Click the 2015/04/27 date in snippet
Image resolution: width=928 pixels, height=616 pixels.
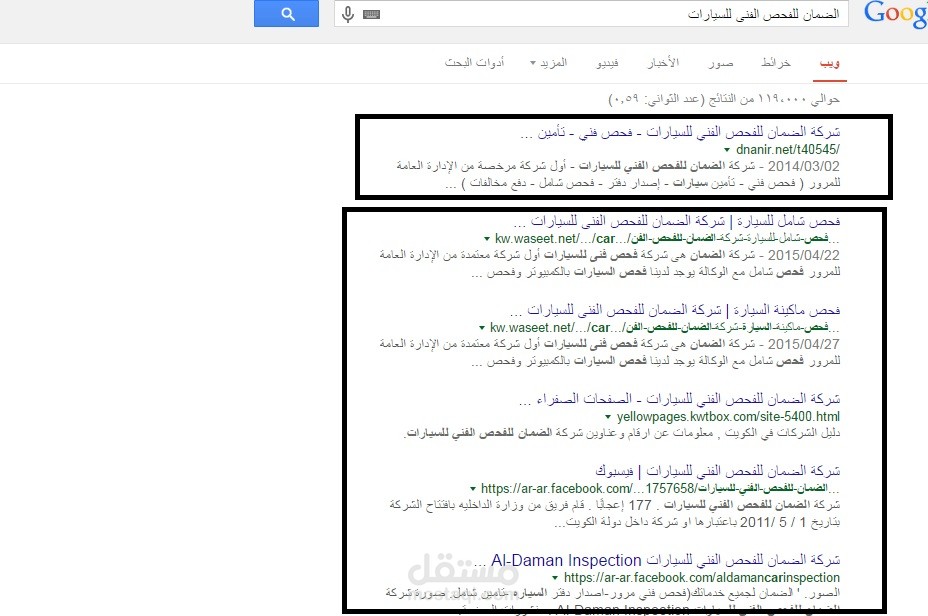(804, 344)
